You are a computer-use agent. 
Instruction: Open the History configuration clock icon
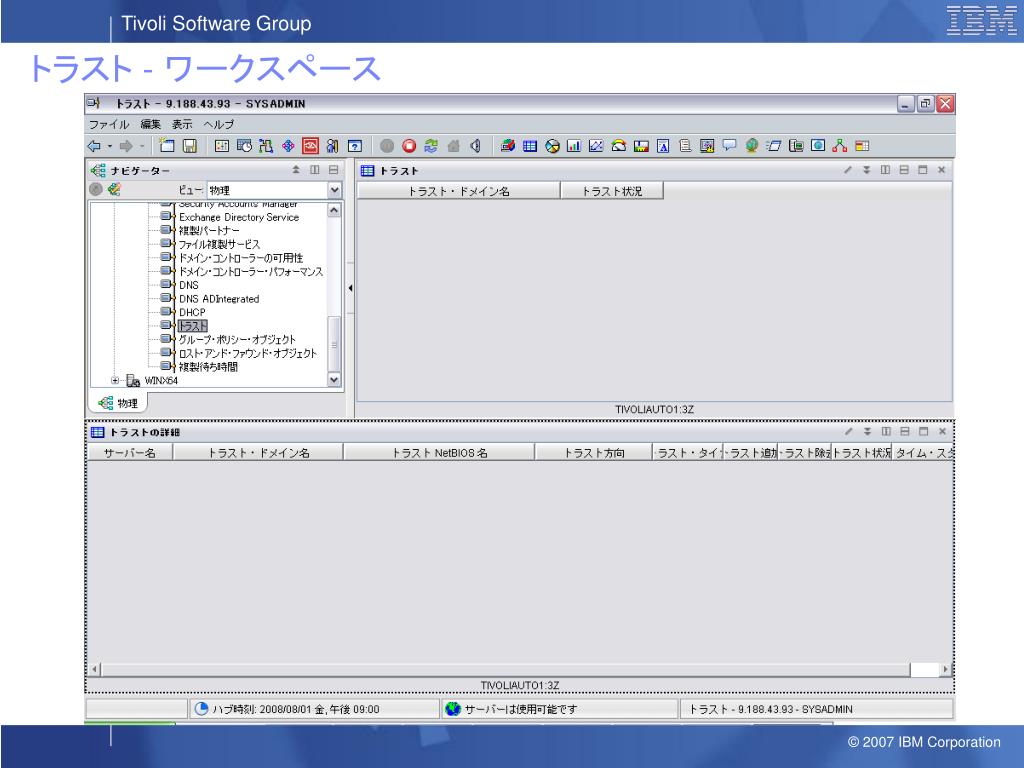point(244,146)
